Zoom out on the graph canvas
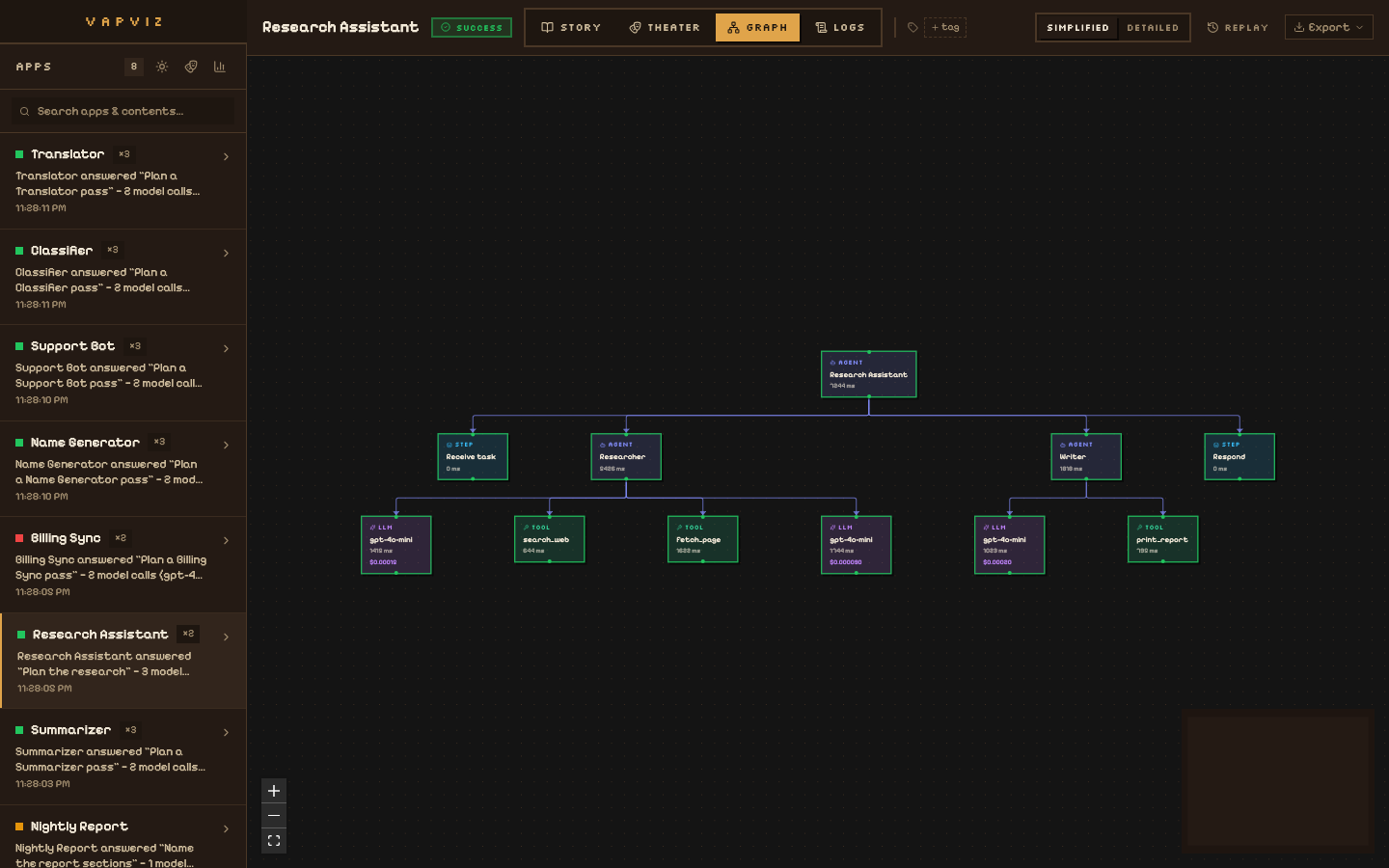The height and width of the screenshot is (868, 1389). pos(274,816)
